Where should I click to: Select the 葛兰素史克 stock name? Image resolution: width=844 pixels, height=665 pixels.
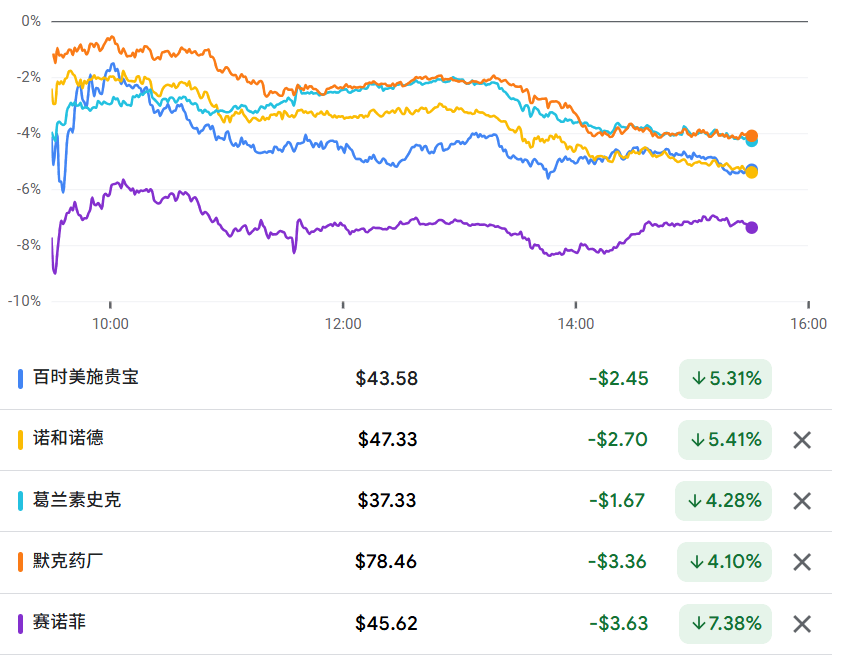[77, 500]
